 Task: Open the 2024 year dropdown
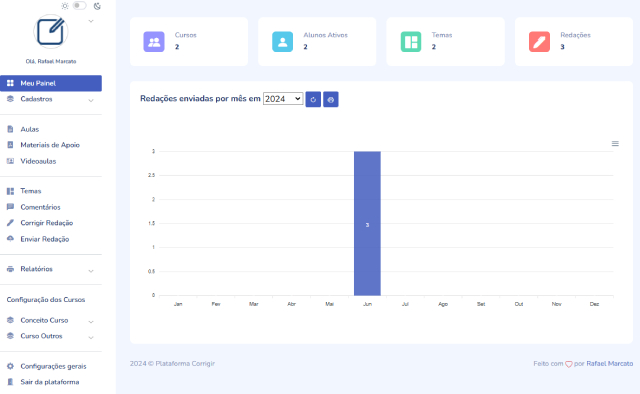tap(283, 99)
